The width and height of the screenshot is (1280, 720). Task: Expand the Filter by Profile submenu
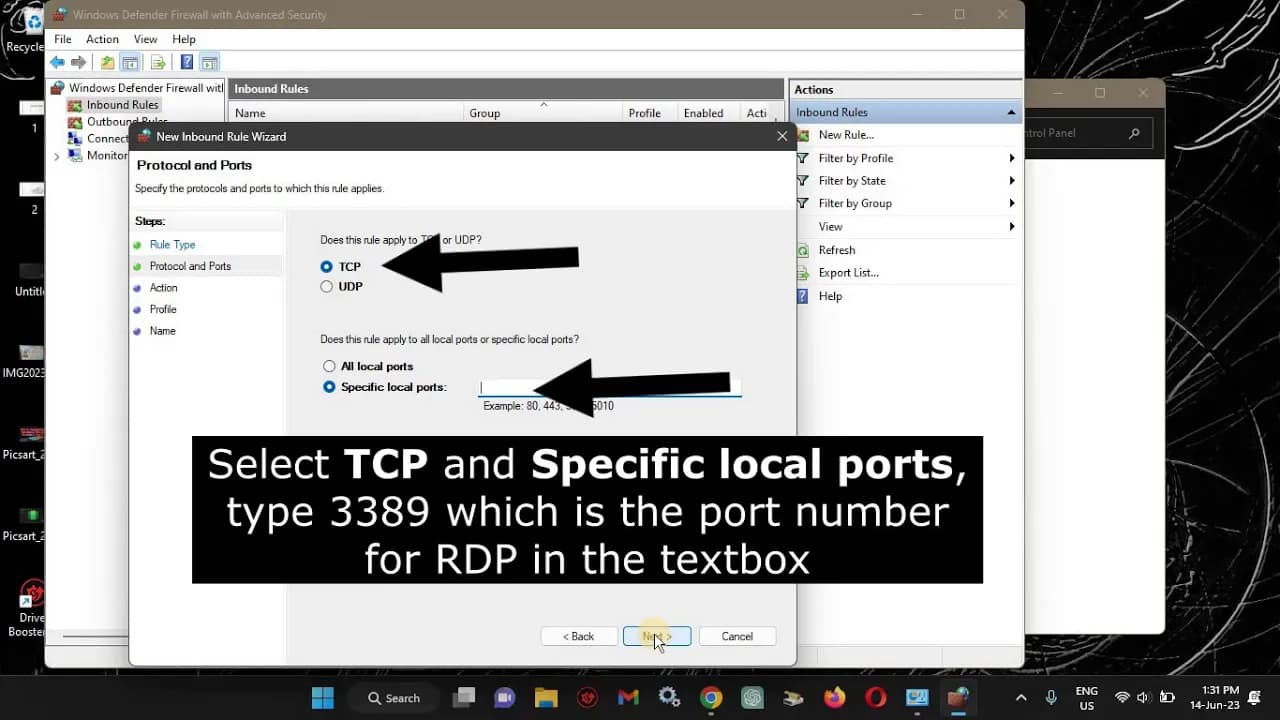pyautogui.click(x=855, y=157)
